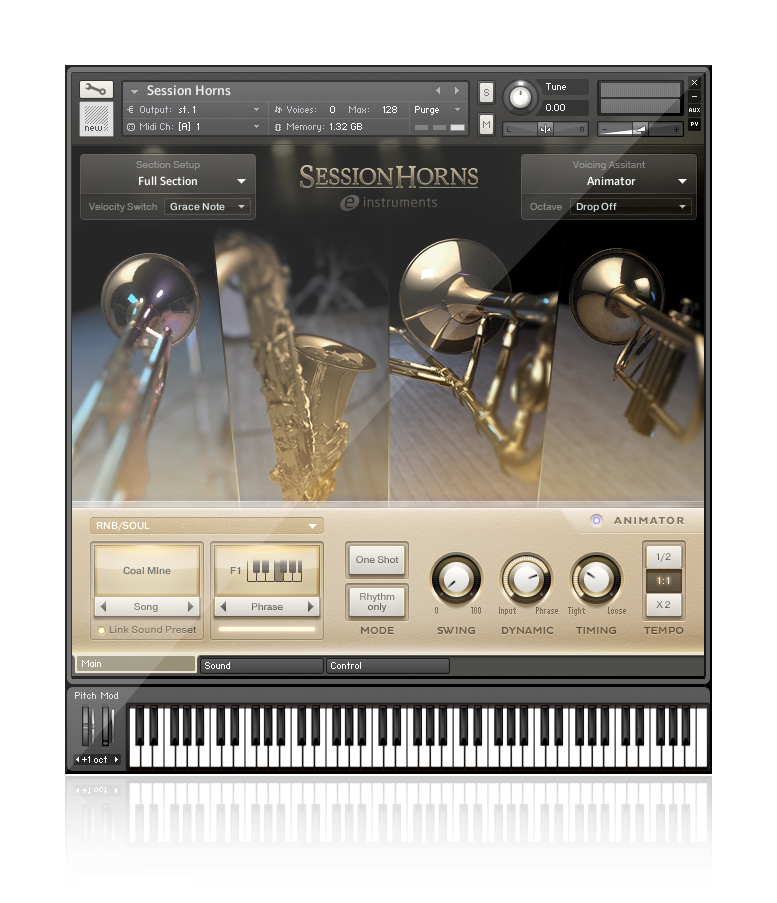The image size is (777, 903).
Task: Click the Animator power icon
Action: point(596,520)
